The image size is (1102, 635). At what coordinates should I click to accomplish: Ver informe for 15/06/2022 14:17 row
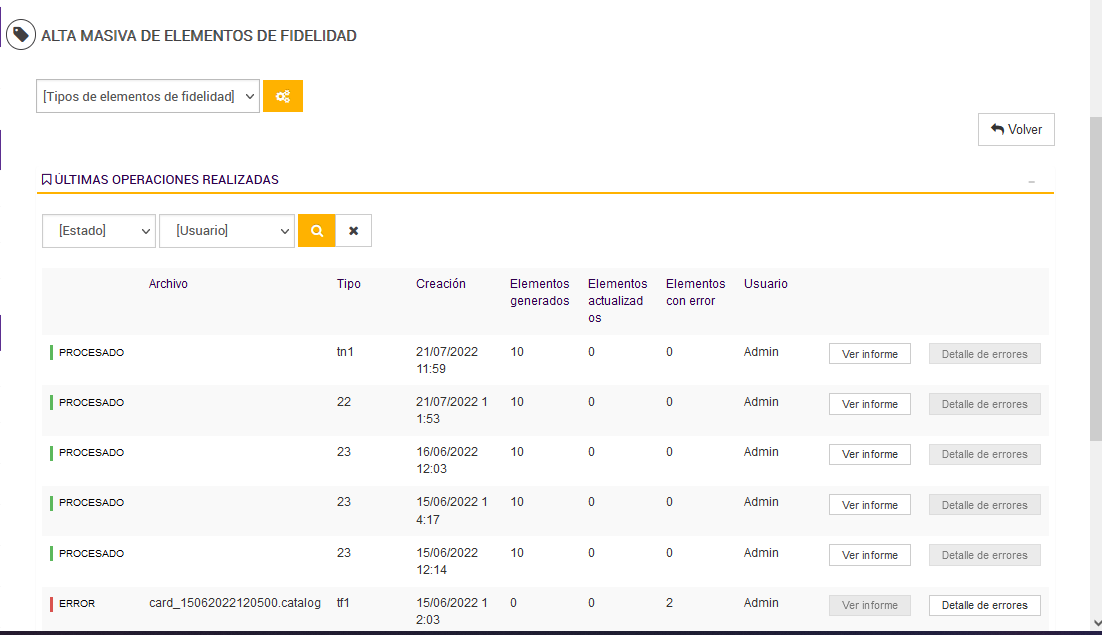tap(870, 505)
